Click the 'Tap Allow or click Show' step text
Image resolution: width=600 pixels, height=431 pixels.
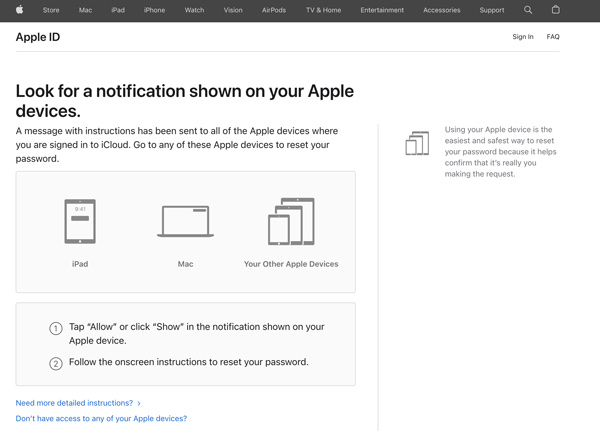click(197, 333)
